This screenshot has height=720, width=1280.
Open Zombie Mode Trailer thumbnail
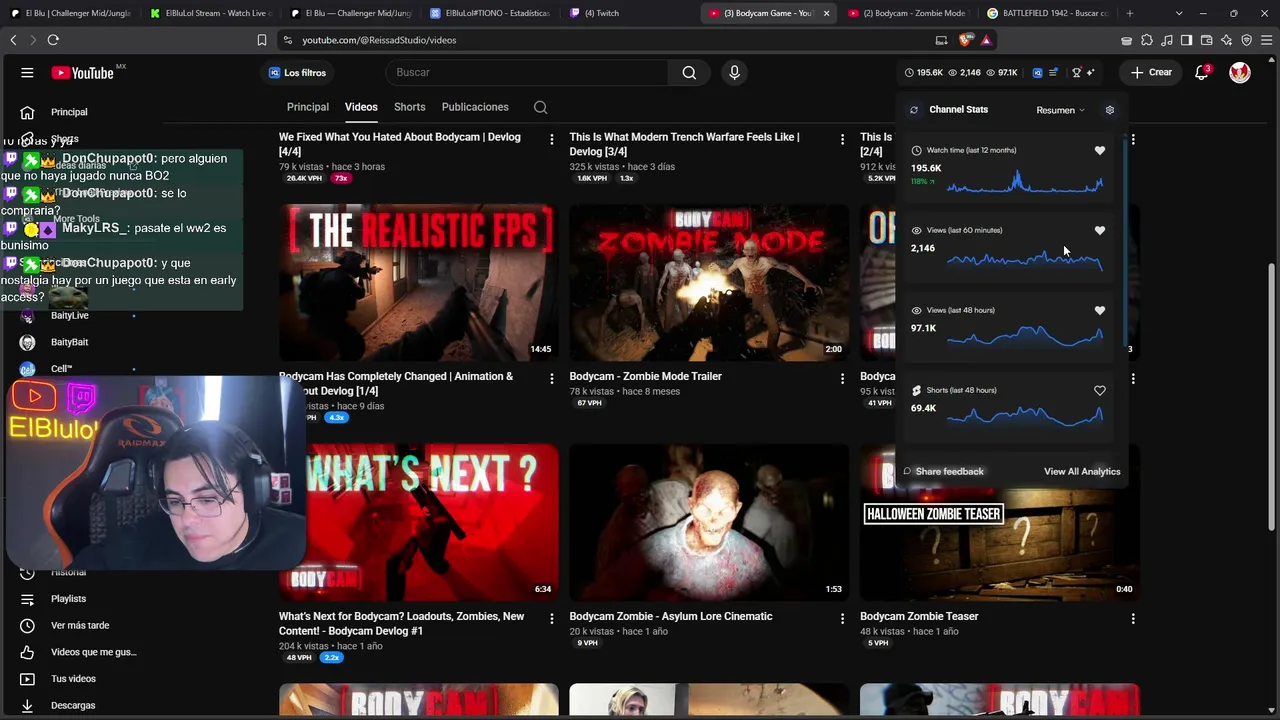tap(709, 283)
